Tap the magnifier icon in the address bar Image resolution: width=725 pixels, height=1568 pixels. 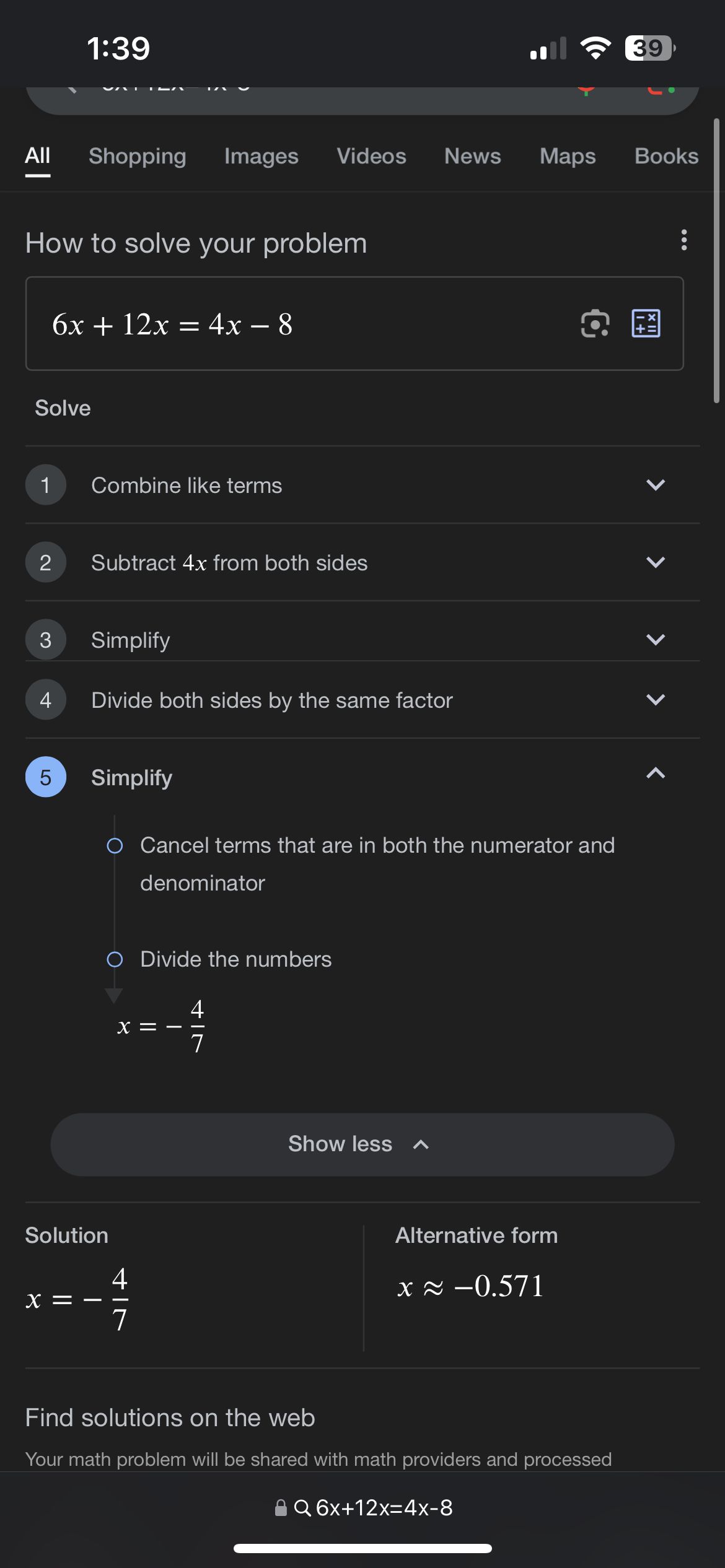pos(302,1508)
